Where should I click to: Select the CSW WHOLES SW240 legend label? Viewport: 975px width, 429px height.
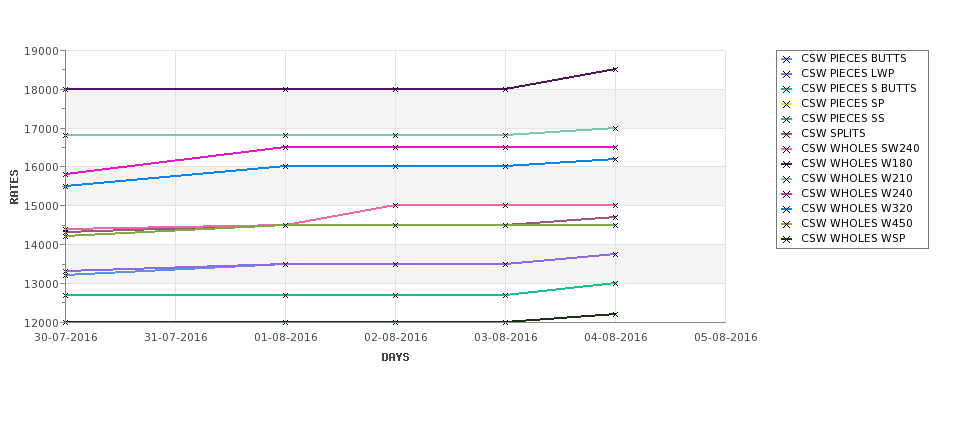point(860,149)
